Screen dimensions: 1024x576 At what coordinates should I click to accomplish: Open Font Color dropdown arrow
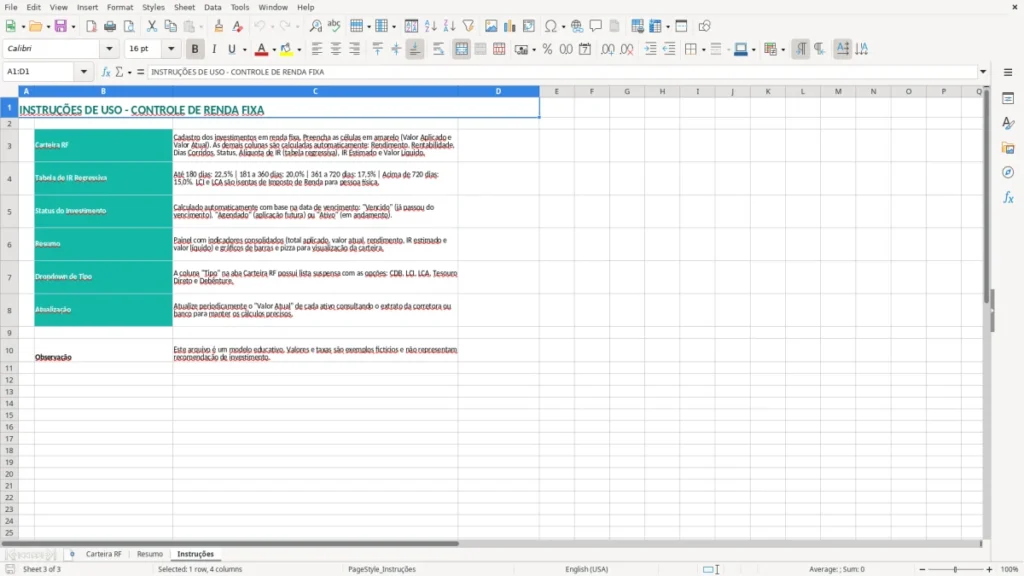point(274,50)
